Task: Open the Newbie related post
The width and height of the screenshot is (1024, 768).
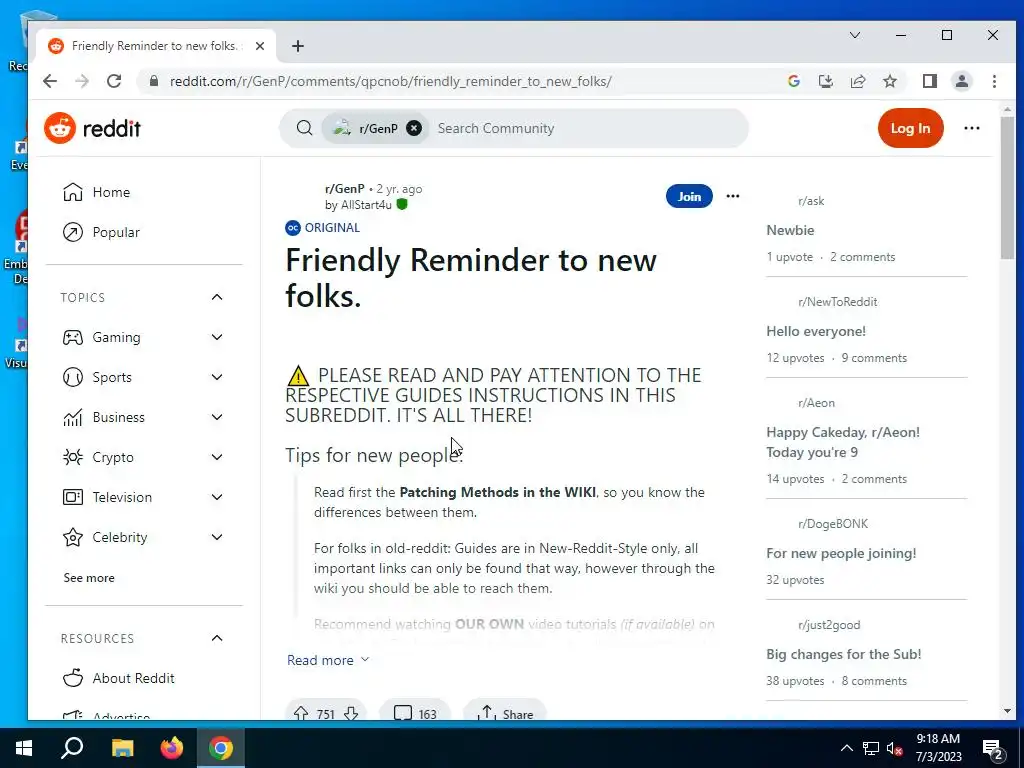Action: point(790,230)
